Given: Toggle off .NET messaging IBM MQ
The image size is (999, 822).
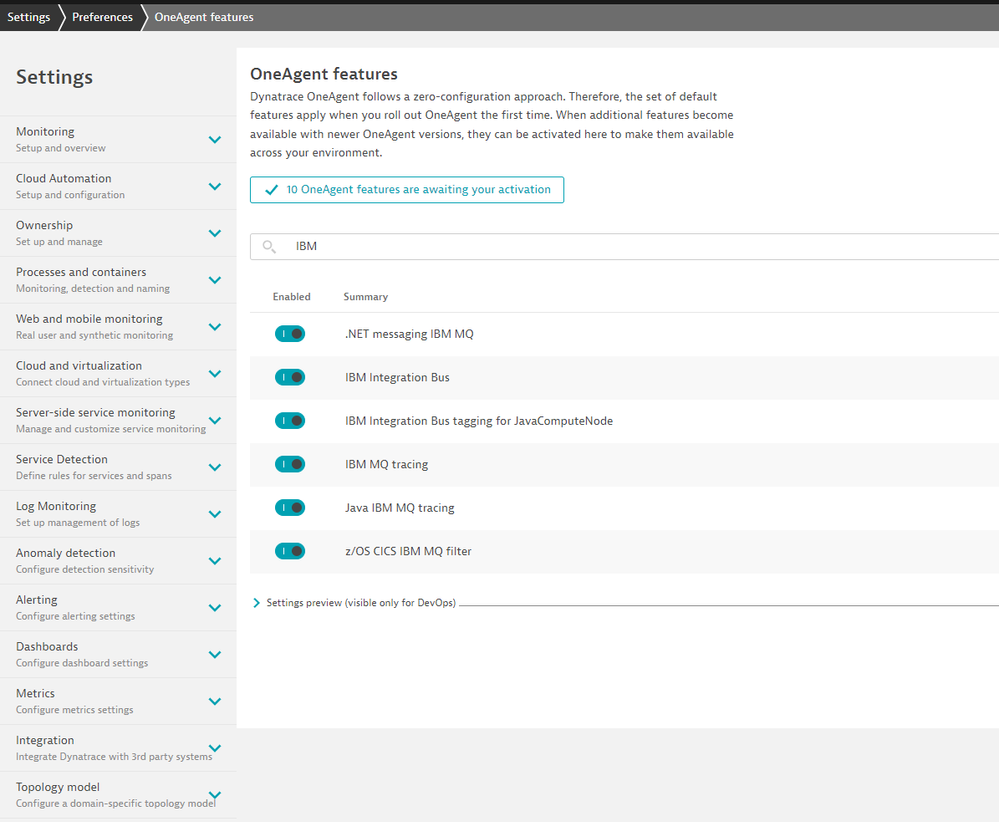Looking at the screenshot, I should [x=290, y=334].
